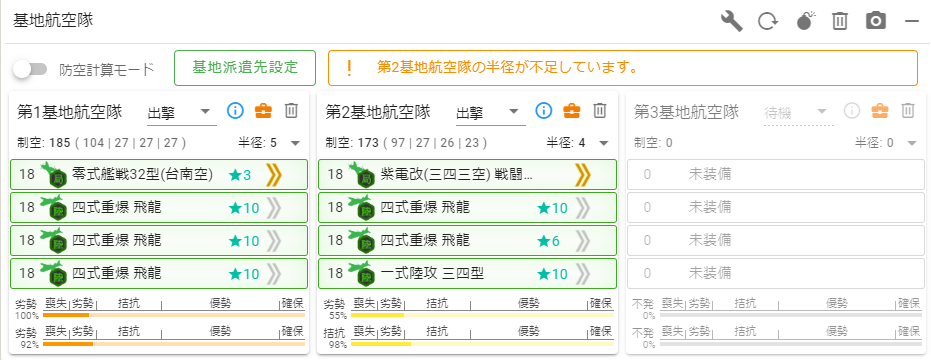Show info for 第1基地航空隊
The height and width of the screenshot is (360, 931).
(x=236, y=110)
